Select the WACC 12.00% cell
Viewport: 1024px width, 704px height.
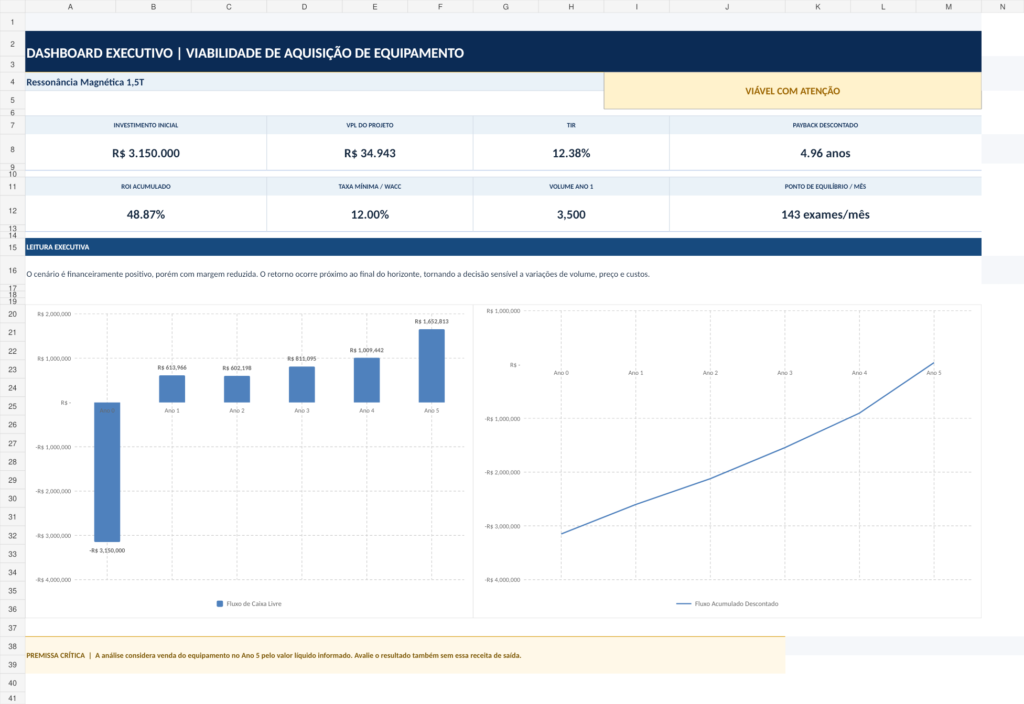click(370, 214)
